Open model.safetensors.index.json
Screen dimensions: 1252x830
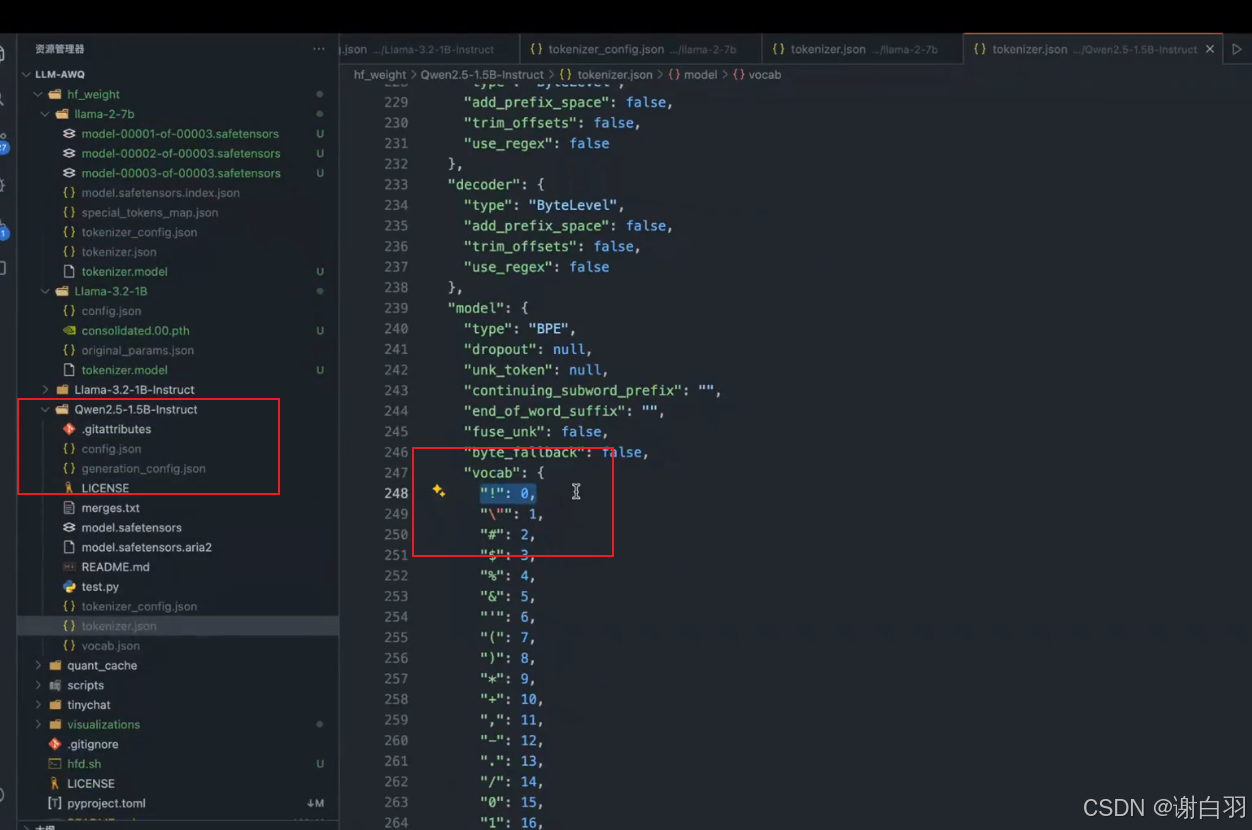point(160,193)
